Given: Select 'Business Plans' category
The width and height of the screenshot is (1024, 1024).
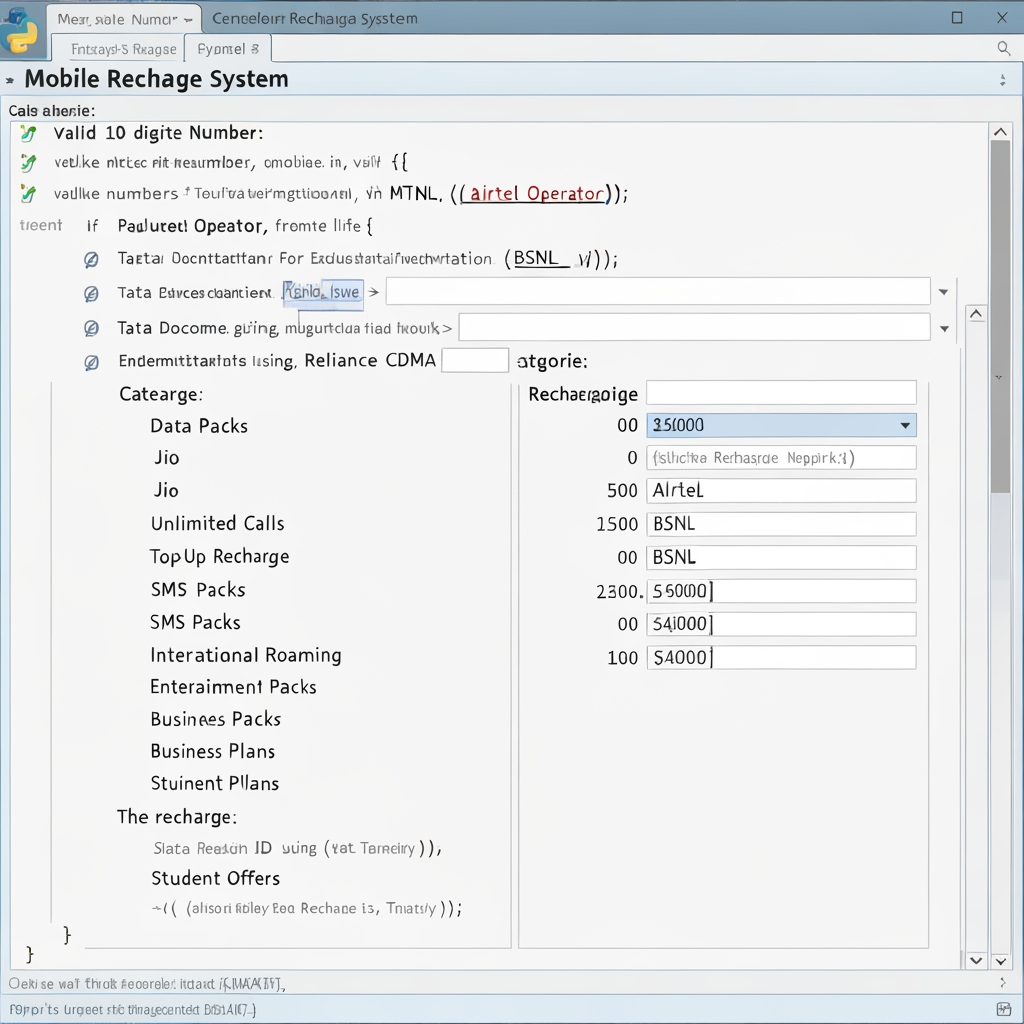Looking at the screenshot, I should point(213,751).
